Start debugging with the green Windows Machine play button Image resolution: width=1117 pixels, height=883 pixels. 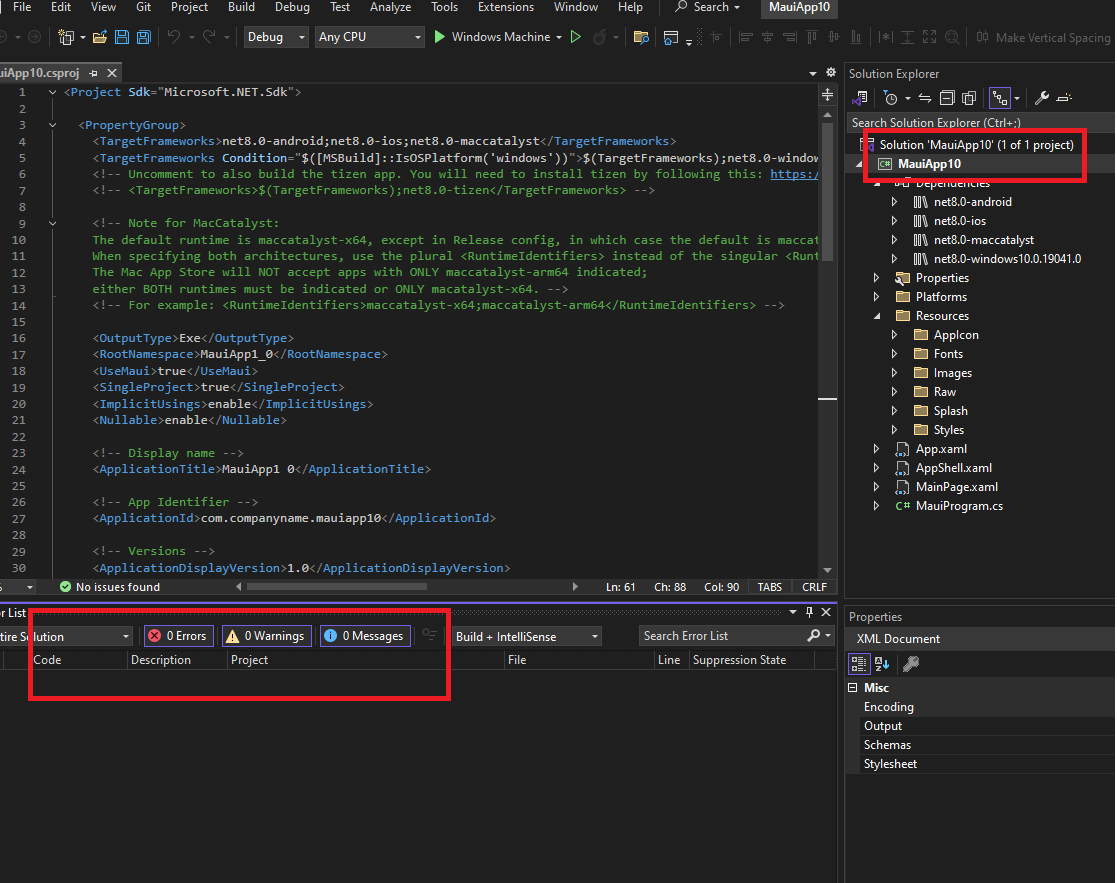pyautogui.click(x=441, y=37)
